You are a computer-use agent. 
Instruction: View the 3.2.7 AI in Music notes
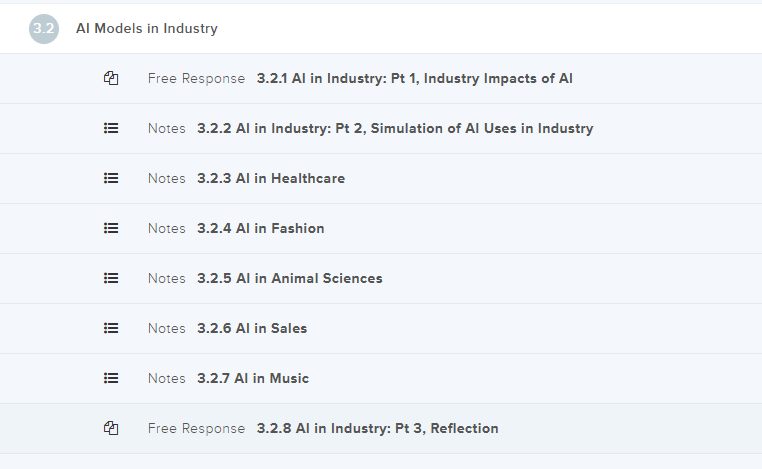tap(253, 378)
